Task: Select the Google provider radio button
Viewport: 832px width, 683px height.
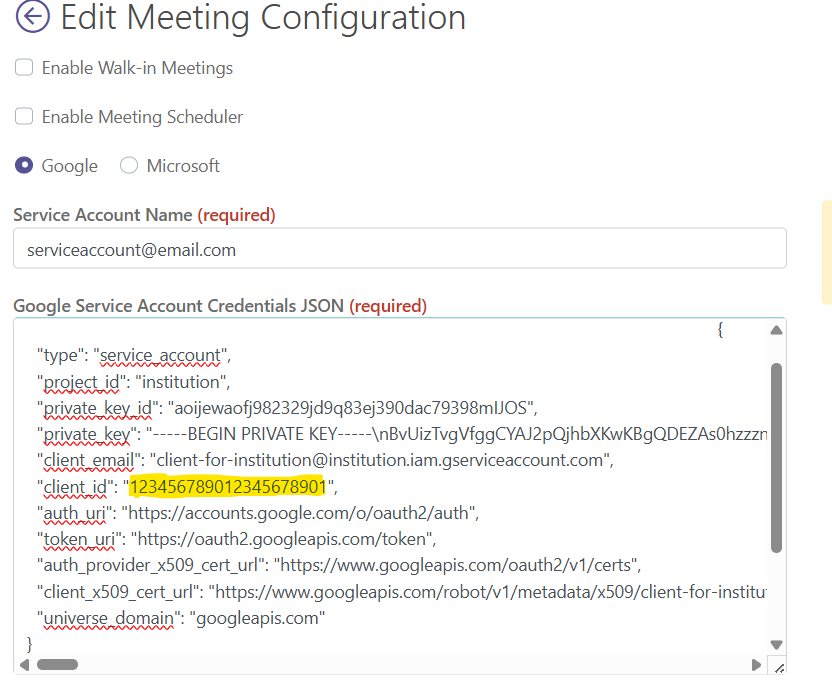Action: point(24,165)
